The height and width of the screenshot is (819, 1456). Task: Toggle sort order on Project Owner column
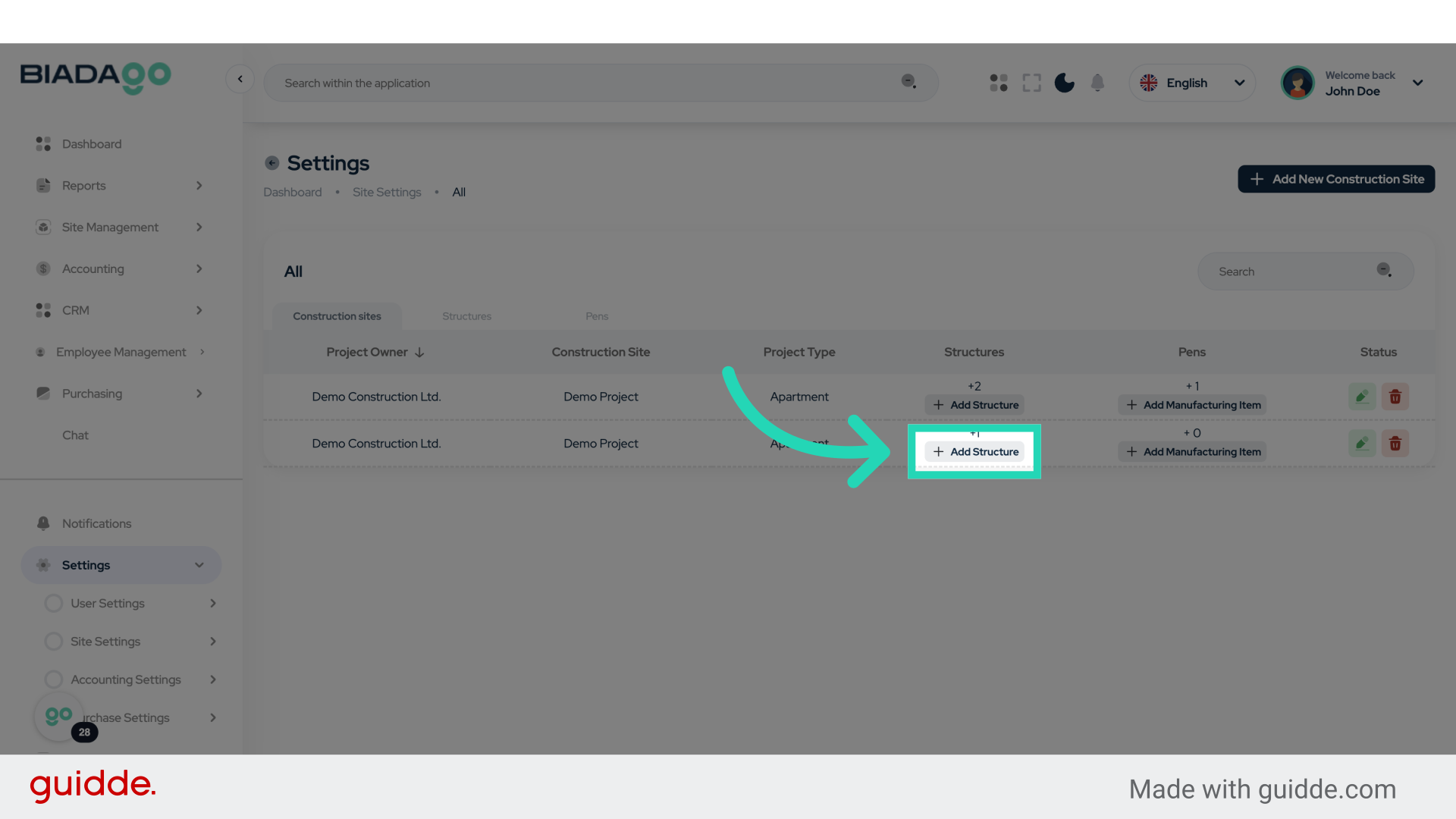point(419,352)
